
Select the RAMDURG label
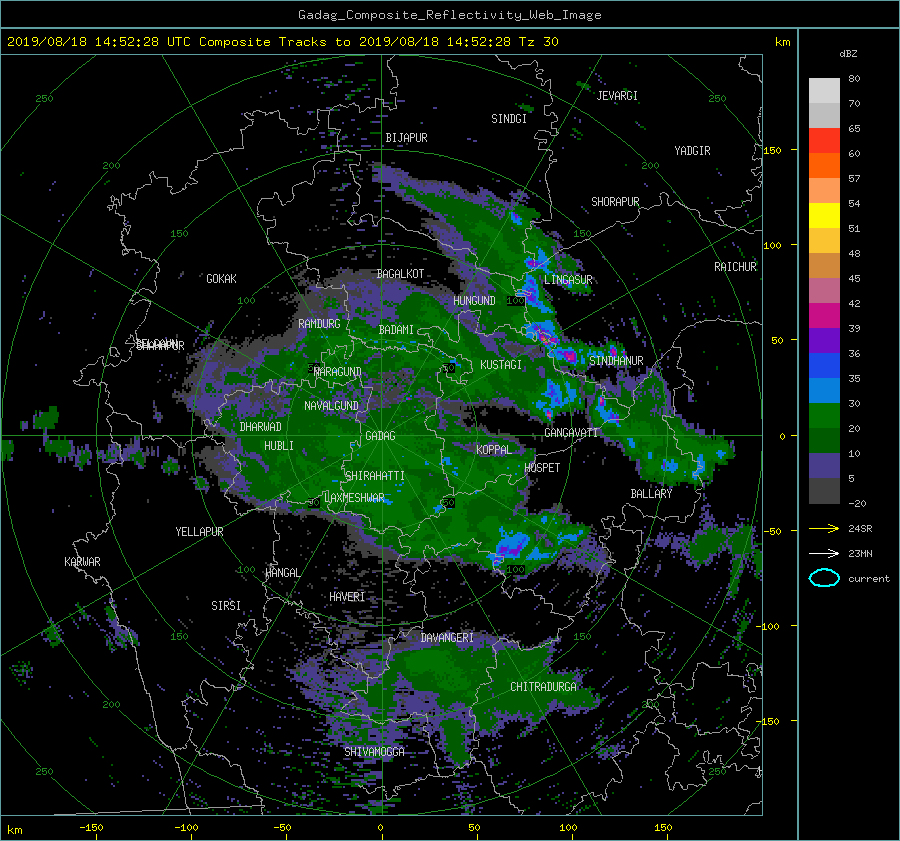tap(319, 324)
